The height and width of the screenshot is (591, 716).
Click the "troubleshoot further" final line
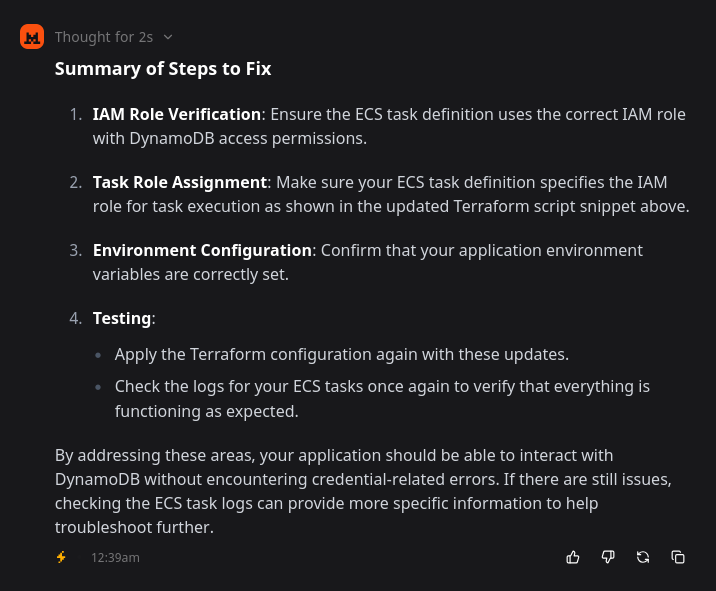click(x=134, y=528)
